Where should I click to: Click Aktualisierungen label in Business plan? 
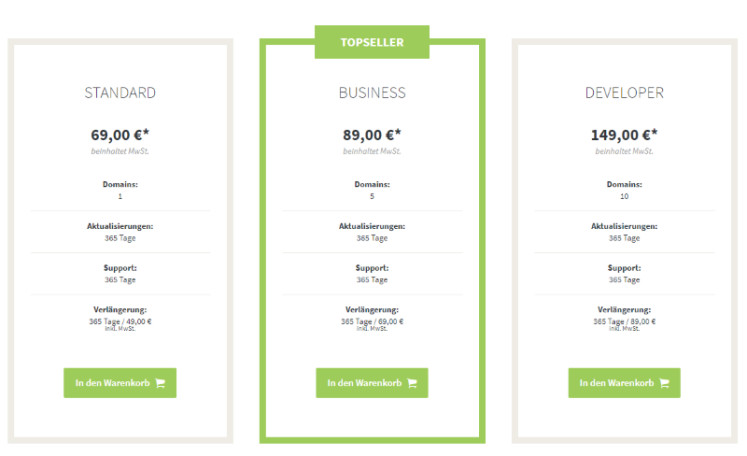[372, 226]
